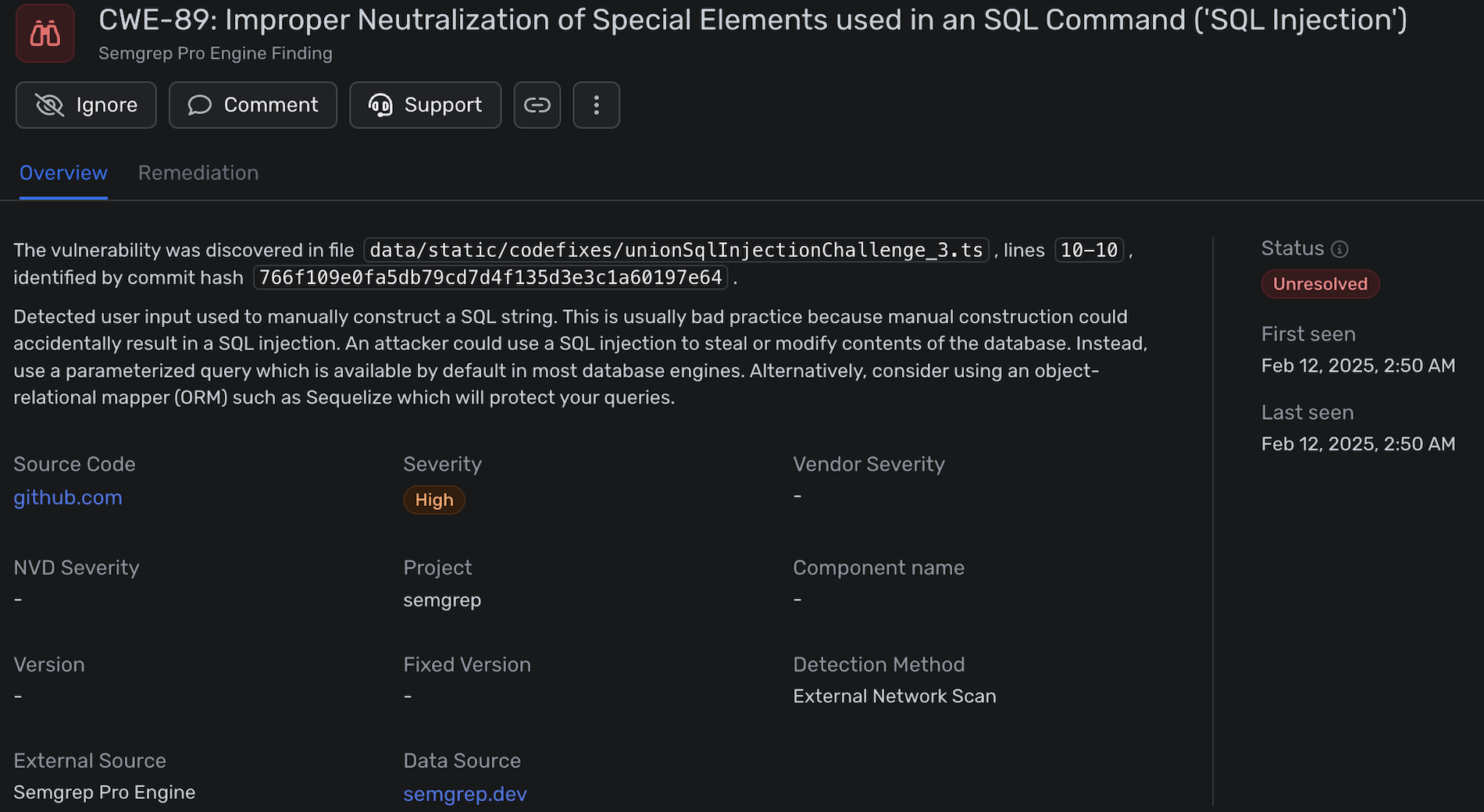Switch to the Overview tab
The height and width of the screenshot is (812, 1484).
[x=63, y=173]
